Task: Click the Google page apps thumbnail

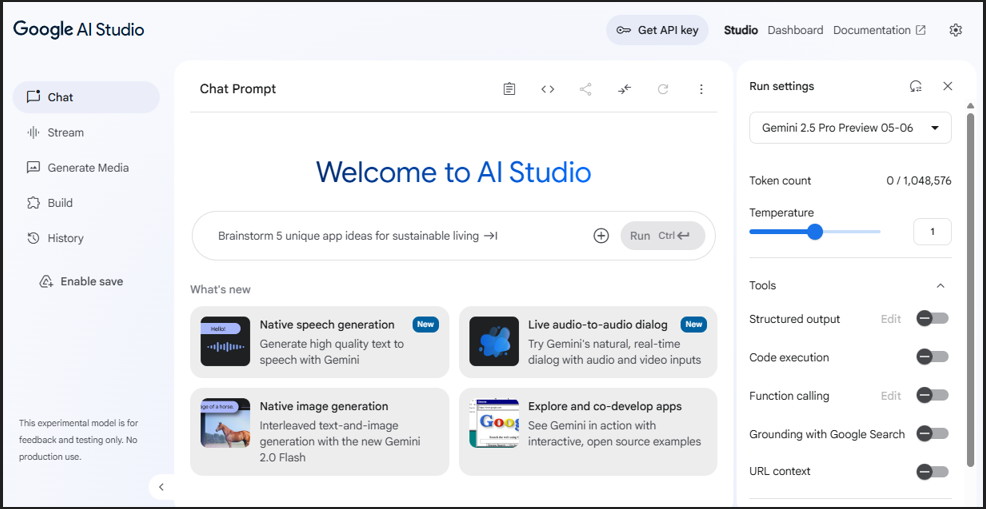Action: tap(494, 423)
